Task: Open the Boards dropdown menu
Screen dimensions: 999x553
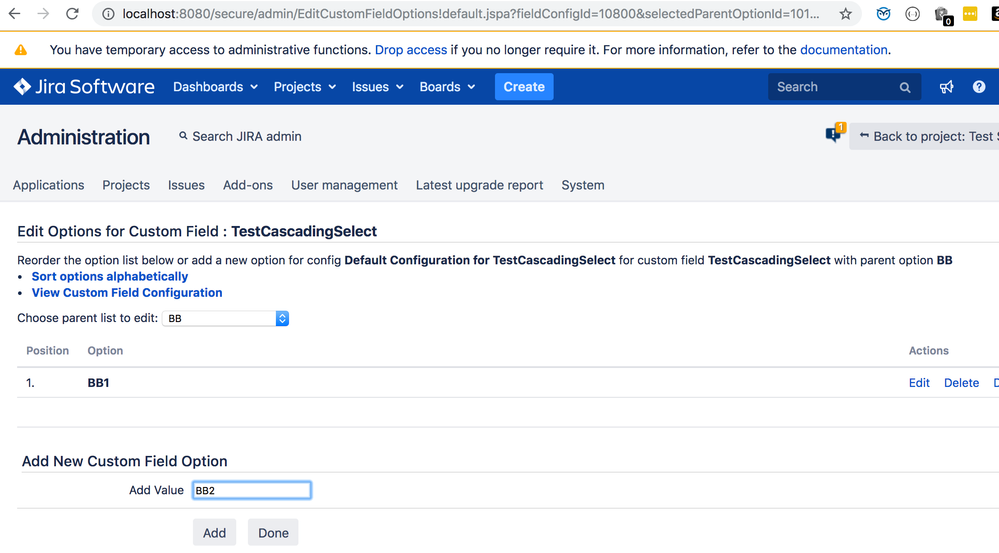Action: (x=447, y=87)
